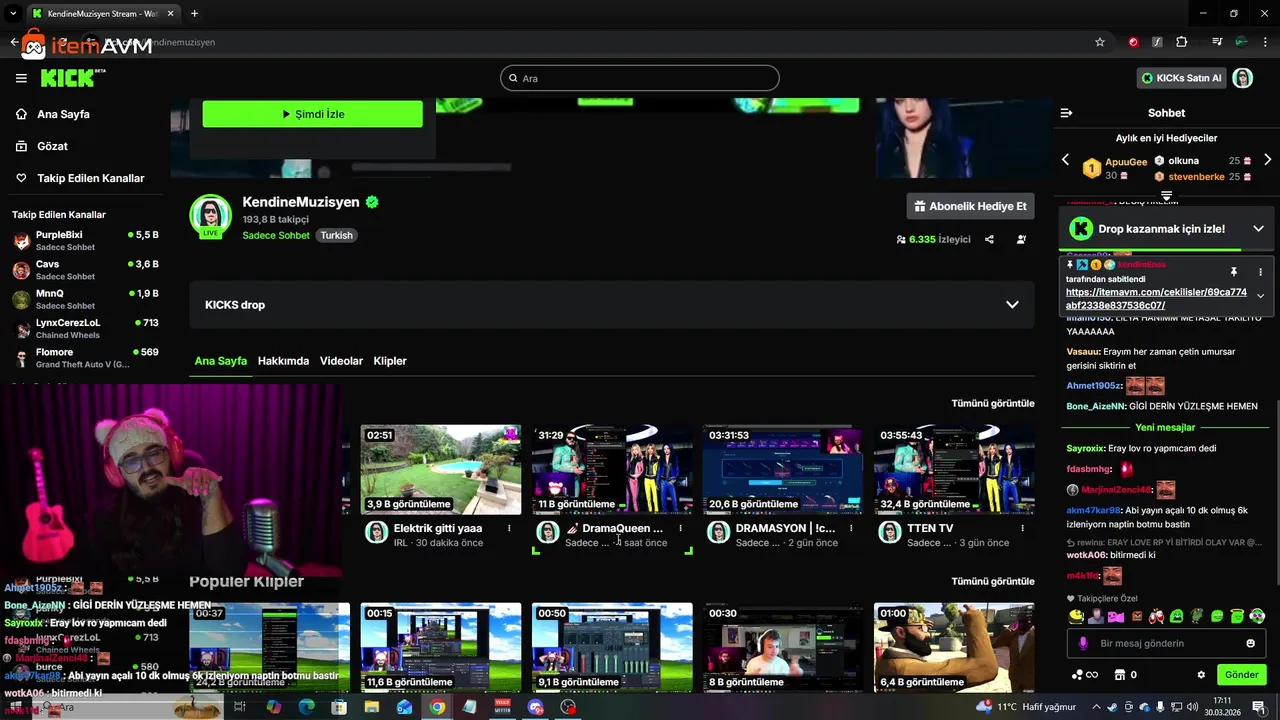Image resolution: width=1280 pixels, height=720 pixels.
Task: Open options for Elektrik gitti yaaa video
Action: (509, 528)
